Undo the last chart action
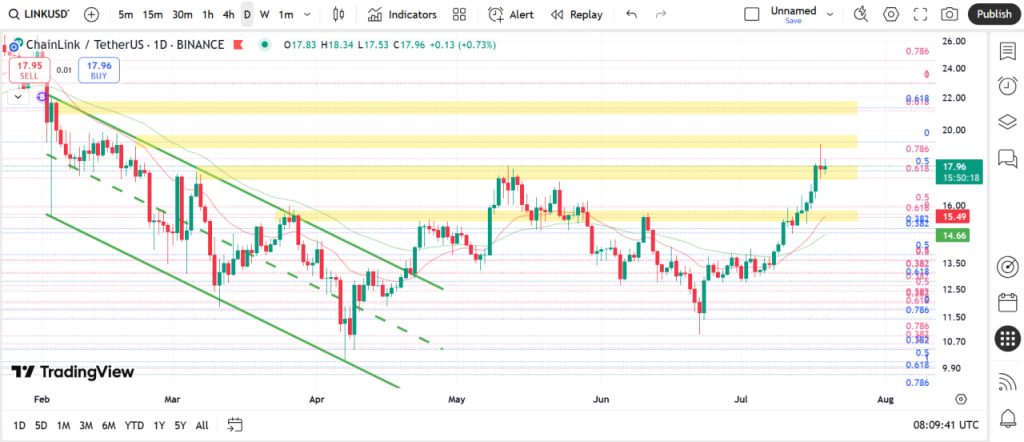 point(631,14)
